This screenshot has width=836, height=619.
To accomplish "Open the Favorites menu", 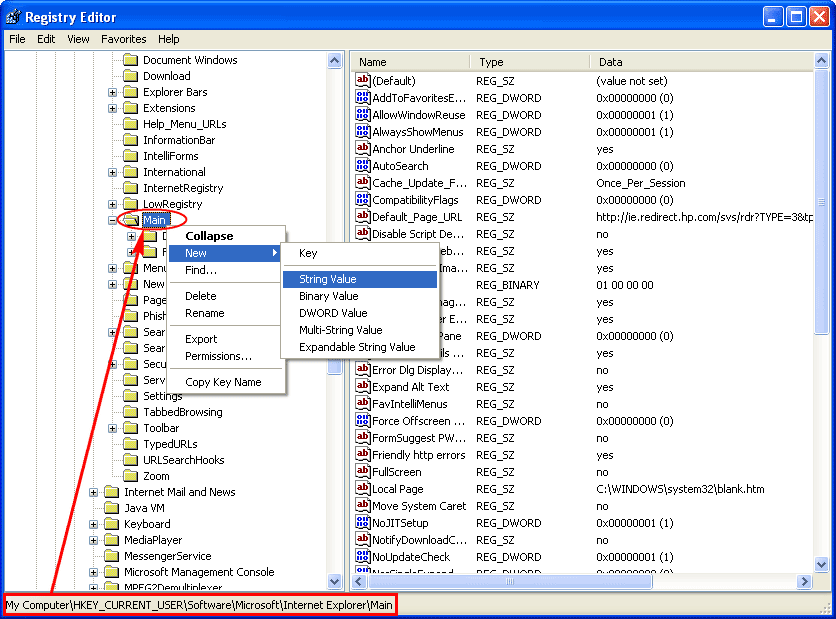I will pyautogui.click(x=124, y=39).
